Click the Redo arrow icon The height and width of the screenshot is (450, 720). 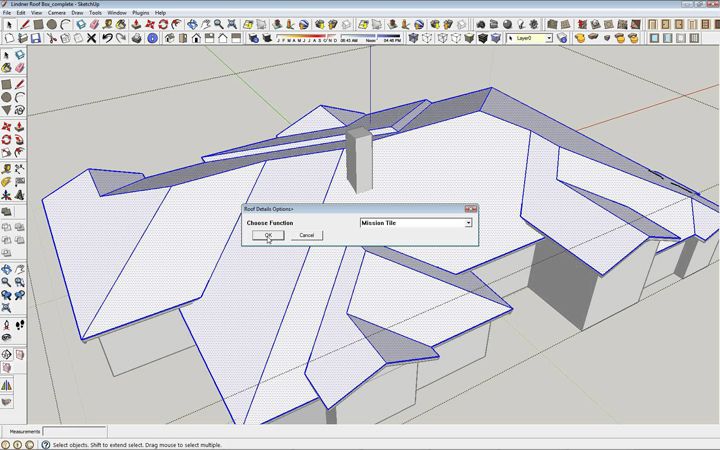click(x=121, y=38)
